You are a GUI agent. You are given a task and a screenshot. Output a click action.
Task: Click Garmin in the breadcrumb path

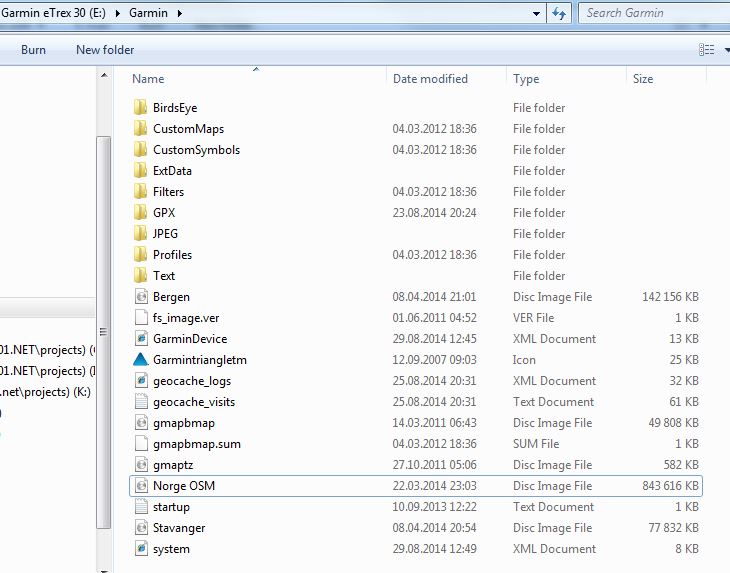(x=148, y=13)
